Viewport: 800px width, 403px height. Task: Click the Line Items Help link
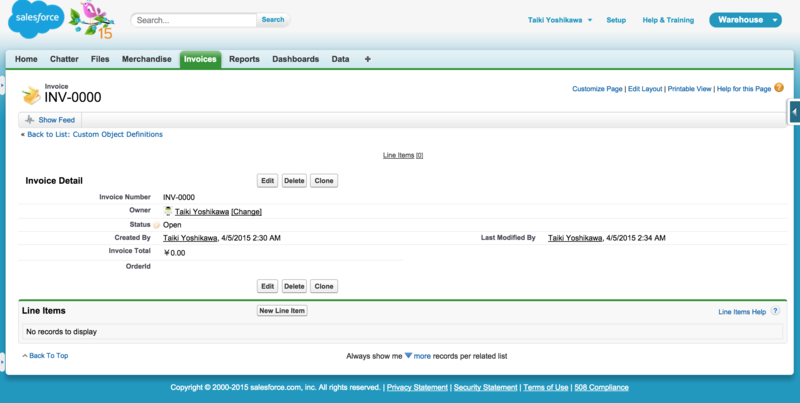pyautogui.click(x=742, y=312)
